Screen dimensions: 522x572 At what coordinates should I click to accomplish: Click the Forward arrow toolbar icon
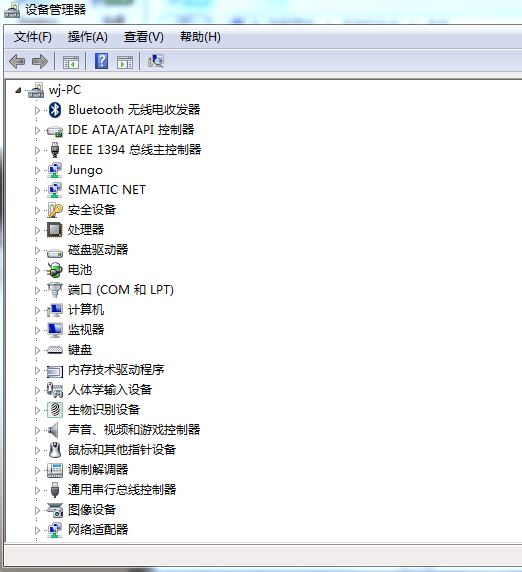pyautogui.click(x=40, y=61)
